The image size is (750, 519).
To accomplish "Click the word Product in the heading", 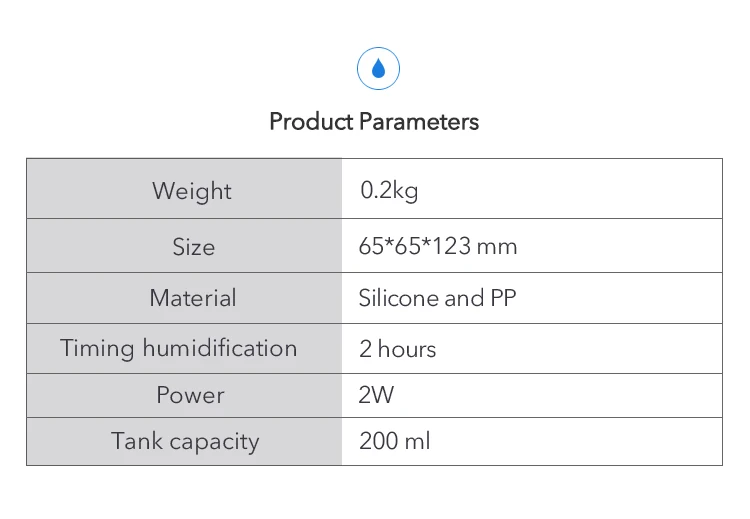I will pos(311,121).
